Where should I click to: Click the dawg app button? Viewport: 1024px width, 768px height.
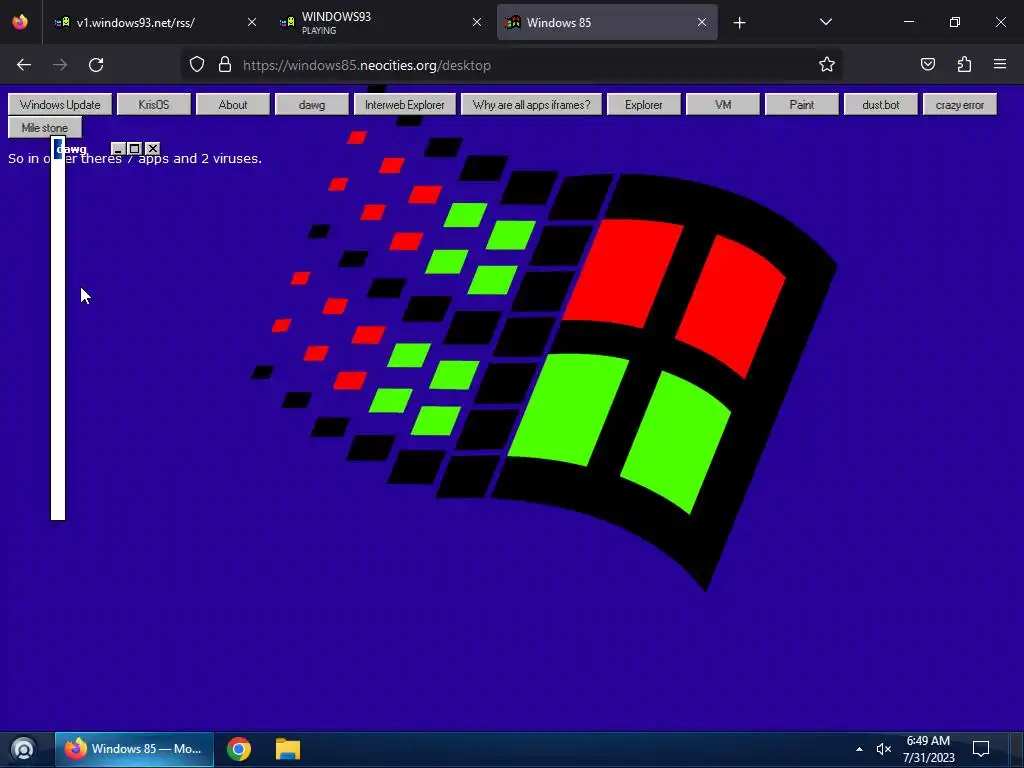[312, 104]
